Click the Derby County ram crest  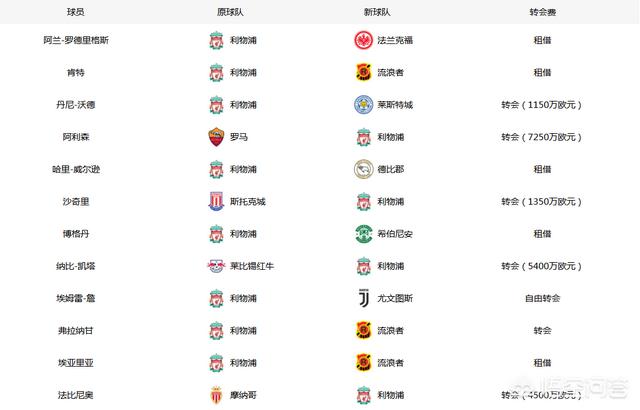click(363, 169)
